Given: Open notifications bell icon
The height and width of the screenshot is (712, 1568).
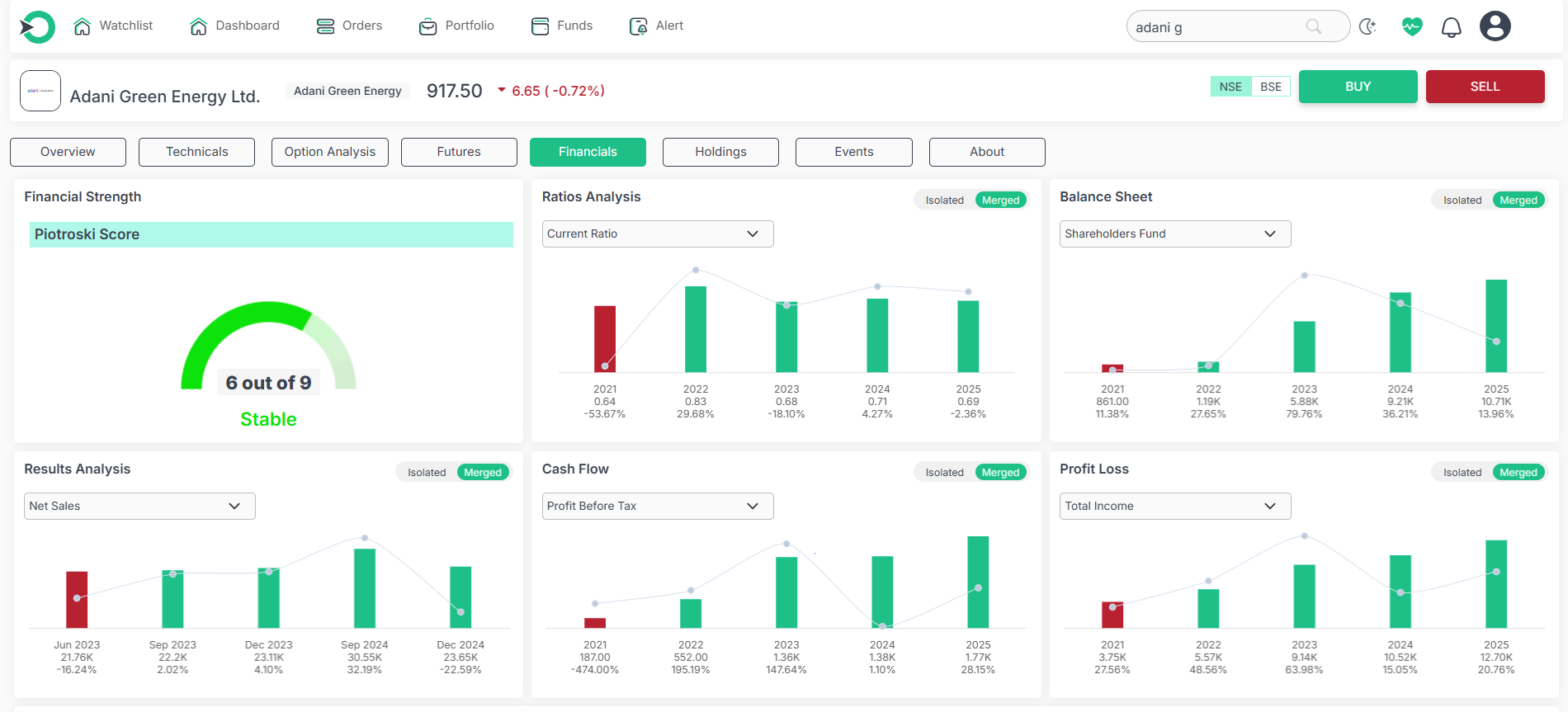Looking at the screenshot, I should (1452, 27).
